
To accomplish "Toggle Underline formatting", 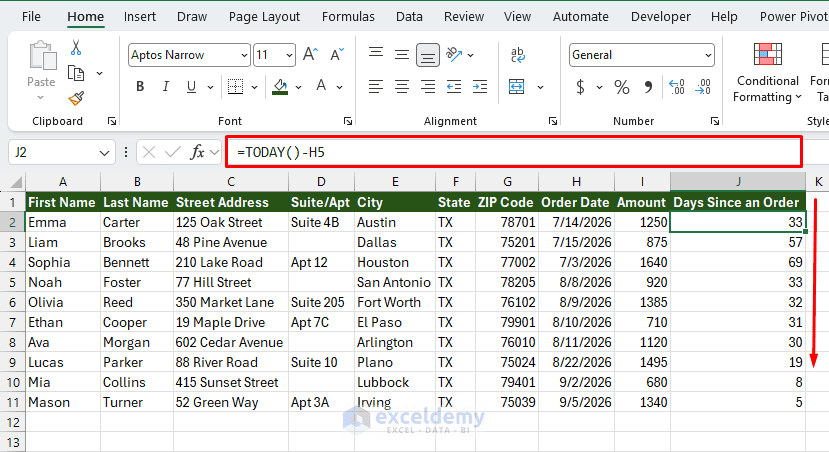I will [191, 86].
